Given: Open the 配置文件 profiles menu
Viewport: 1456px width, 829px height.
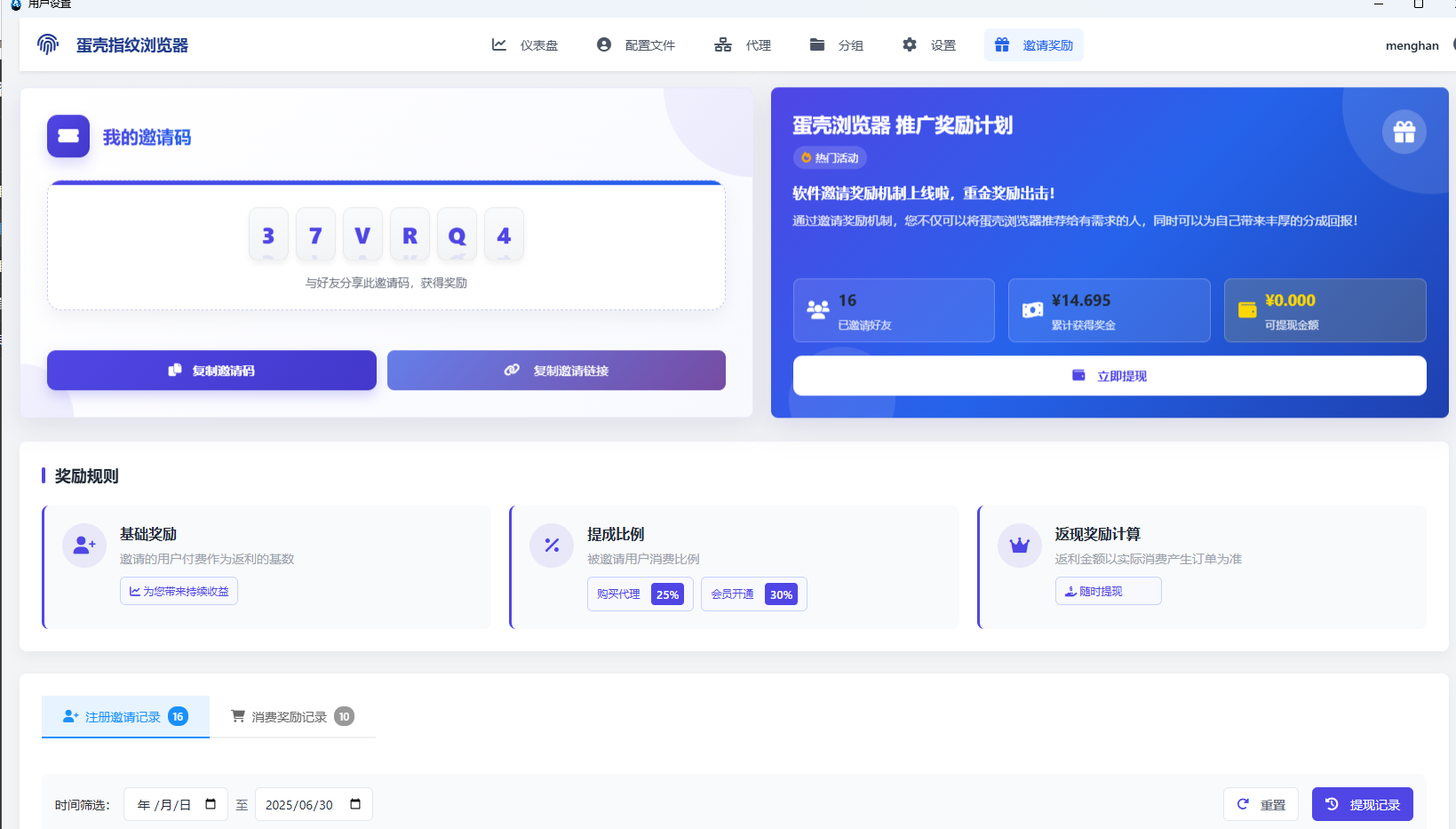Looking at the screenshot, I should 636,45.
